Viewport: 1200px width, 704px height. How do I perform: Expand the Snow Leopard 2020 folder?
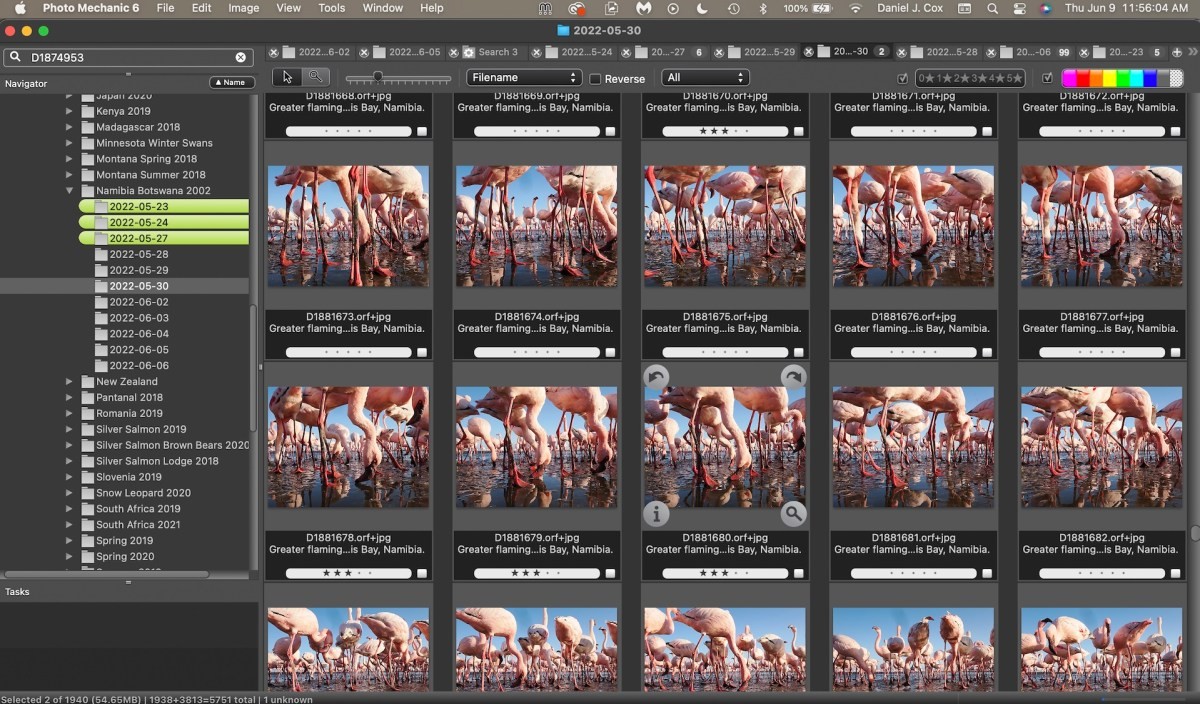click(x=70, y=493)
